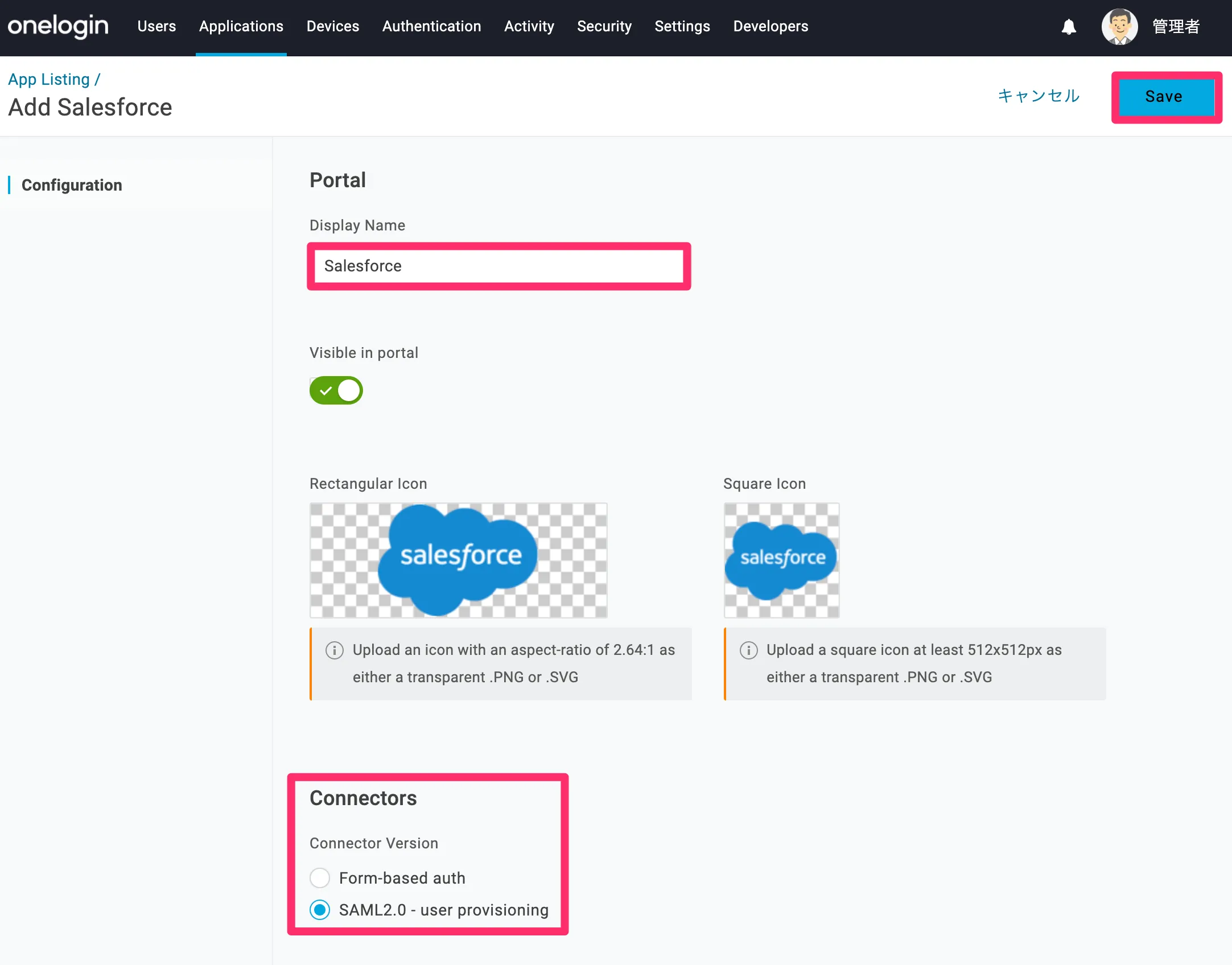
Task: Click the OneLogin logo
Action: point(58,26)
